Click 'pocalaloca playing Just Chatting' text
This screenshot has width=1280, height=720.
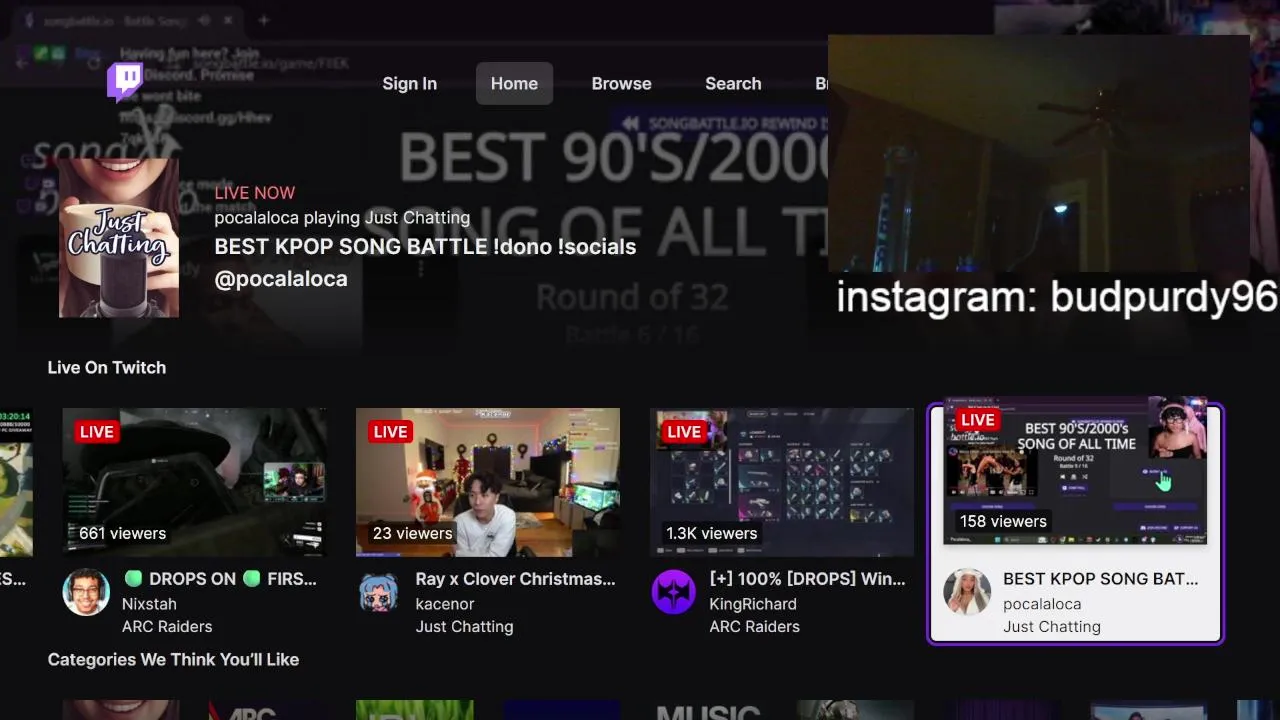pos(342,218)
